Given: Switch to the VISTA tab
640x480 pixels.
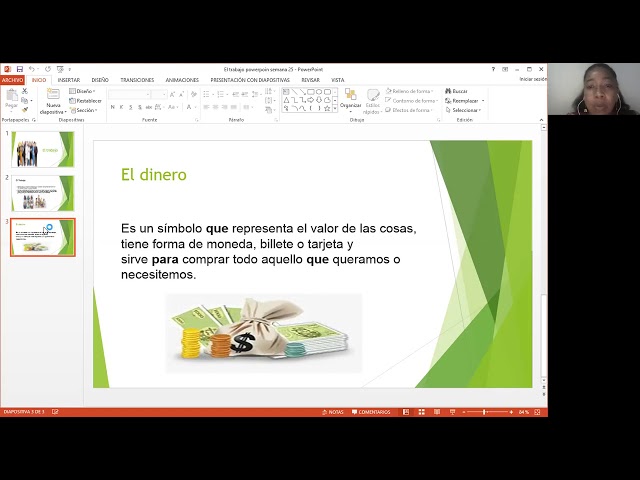Looking at the screenshot, I should pos(338,80).
